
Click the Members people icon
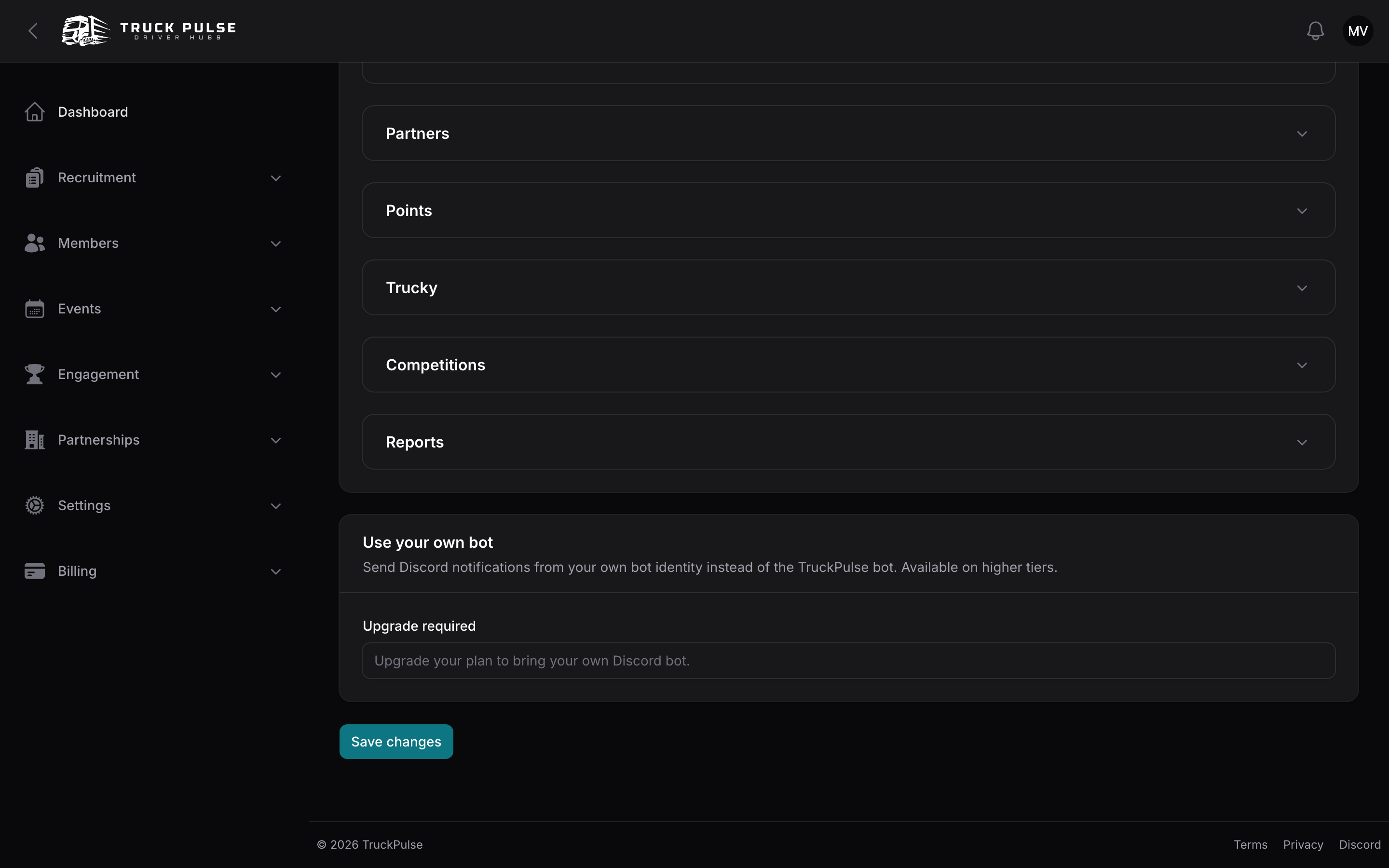(x=34, y=243)
